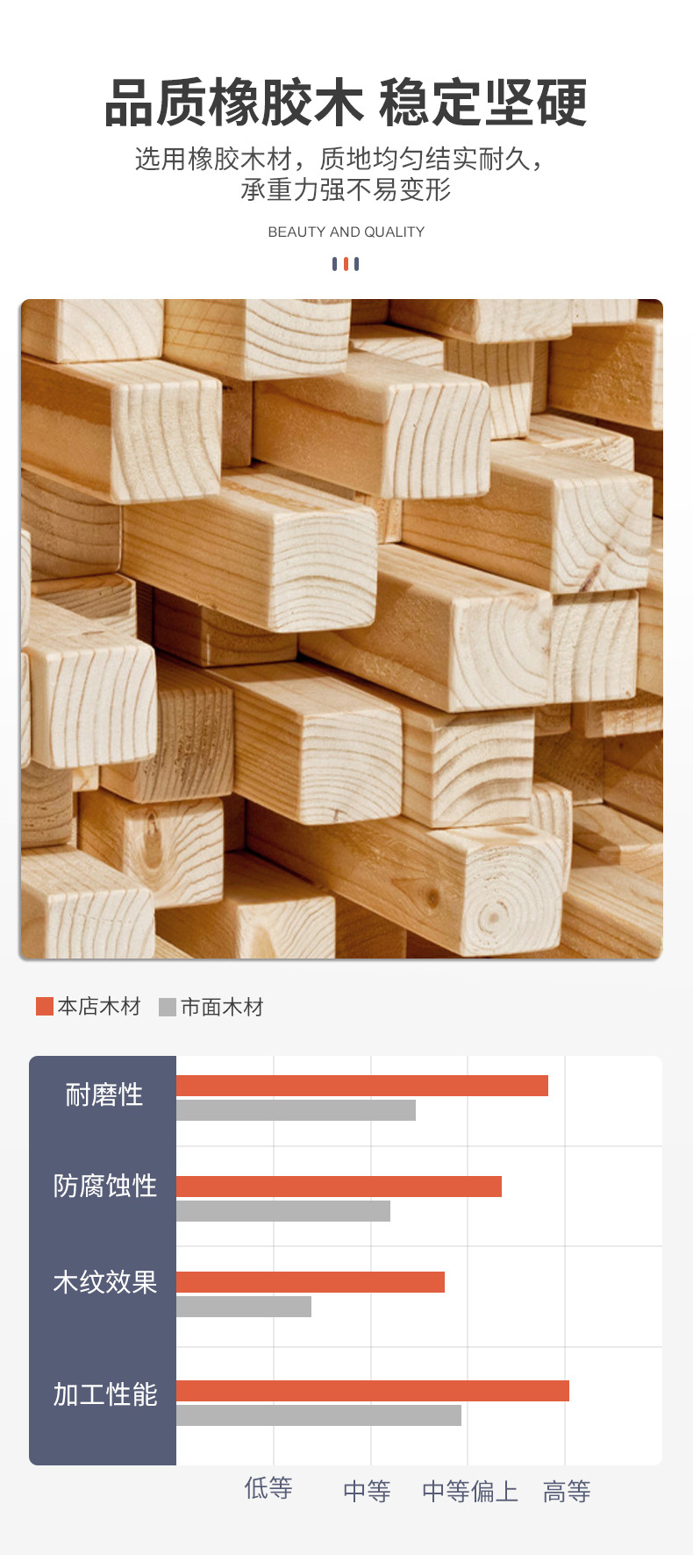Click the orange 耐磨性 bar

pyautogui.click(x=362, y=1086)
